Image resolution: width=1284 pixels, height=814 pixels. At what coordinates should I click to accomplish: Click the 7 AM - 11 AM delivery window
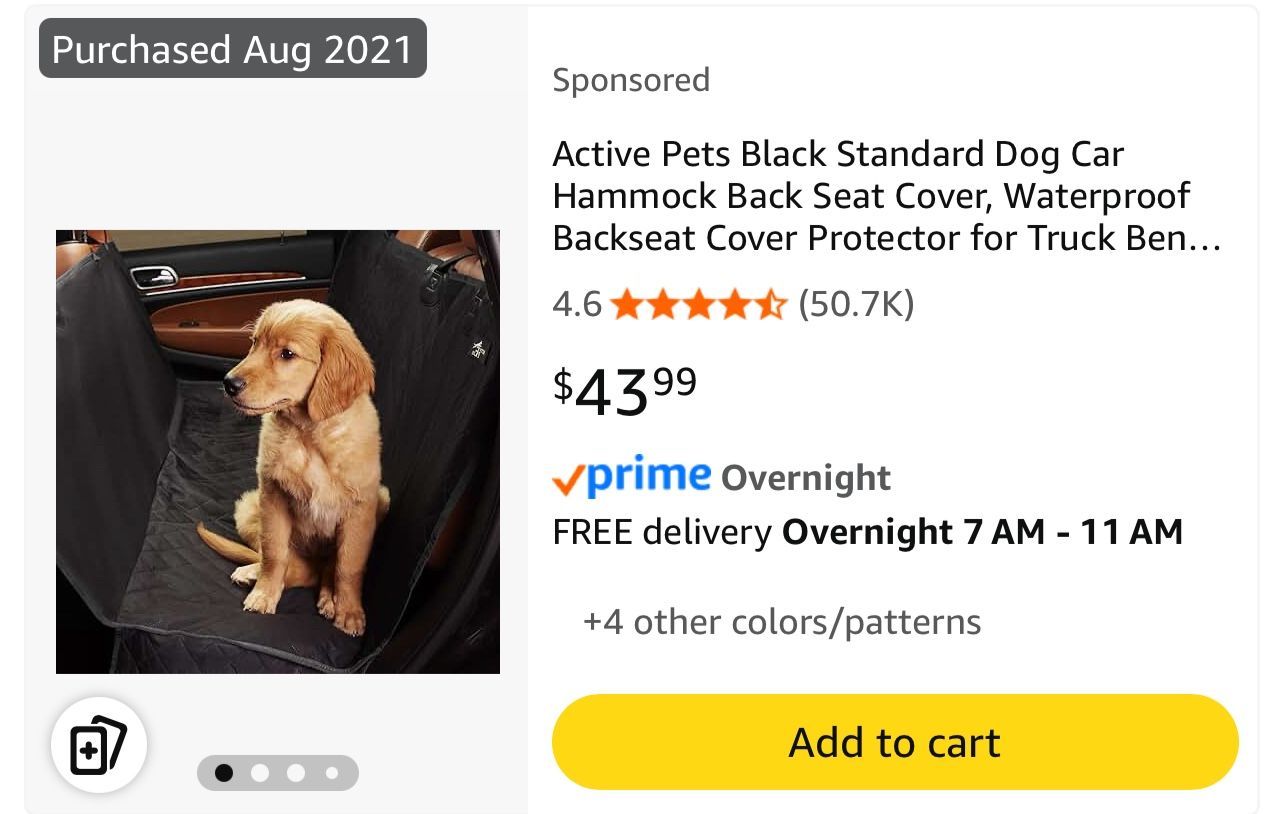1073,532
